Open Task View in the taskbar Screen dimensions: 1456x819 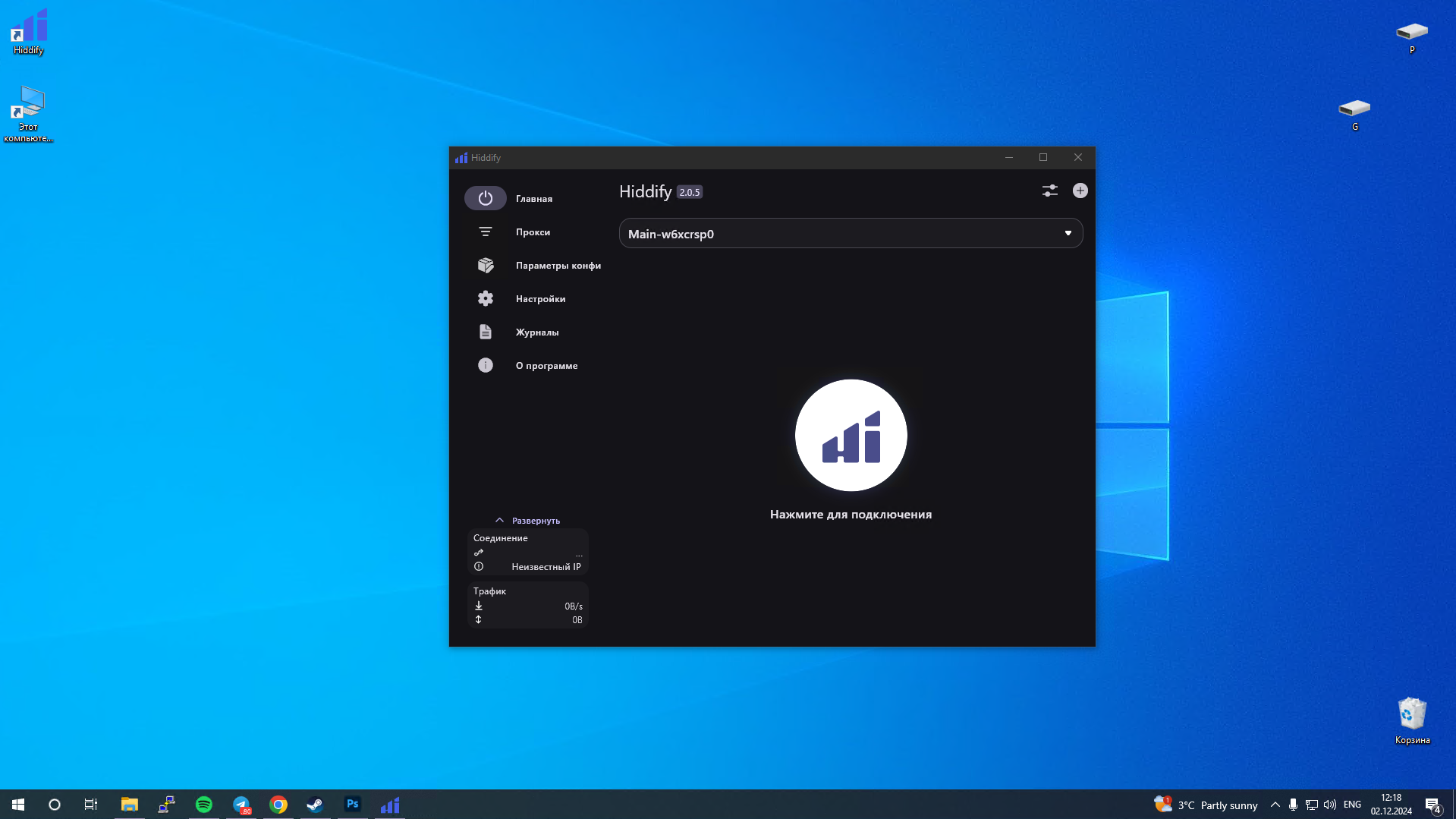(x=91, y=805)
